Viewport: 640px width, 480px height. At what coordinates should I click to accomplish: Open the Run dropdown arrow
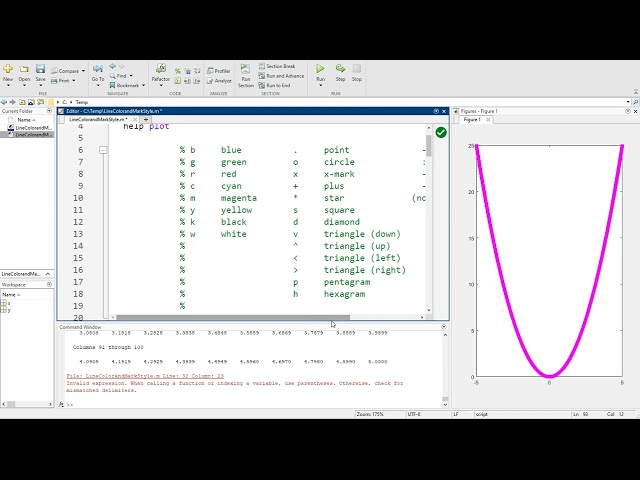[x=320, y=85]
